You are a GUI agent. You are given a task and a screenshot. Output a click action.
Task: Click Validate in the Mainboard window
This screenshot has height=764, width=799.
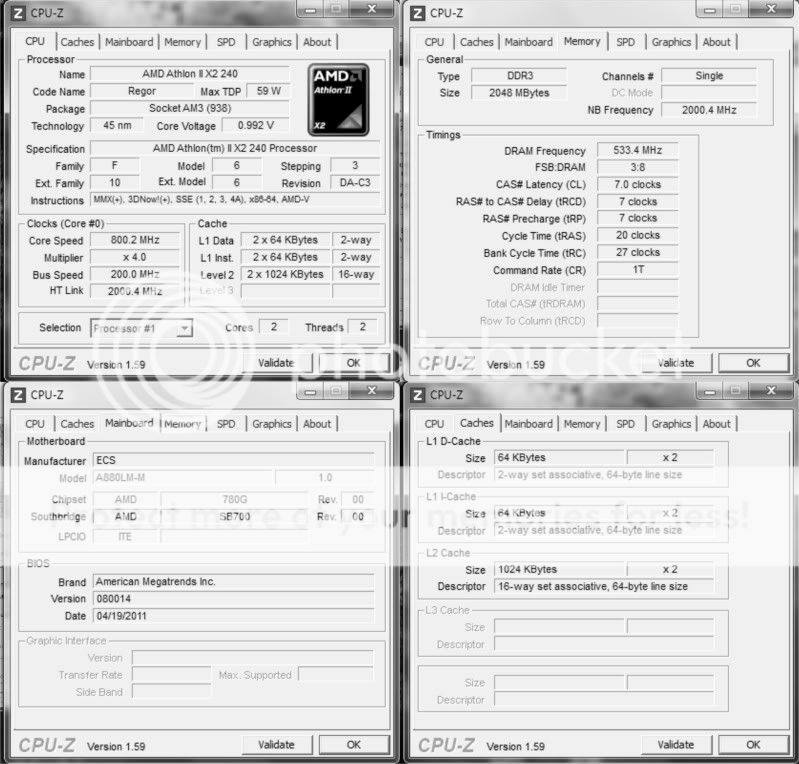[x=276, y=745]
